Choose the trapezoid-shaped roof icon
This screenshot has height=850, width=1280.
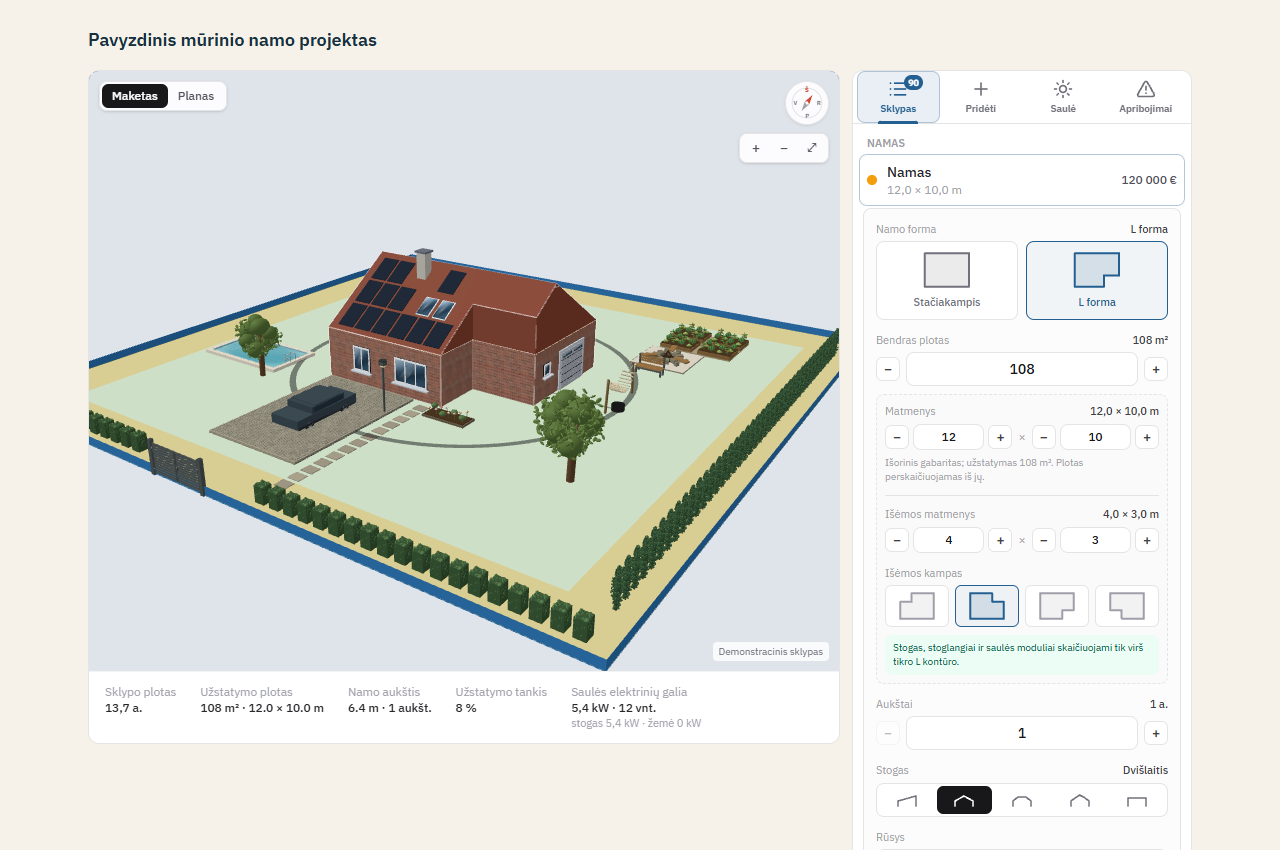pos(1022,800)
